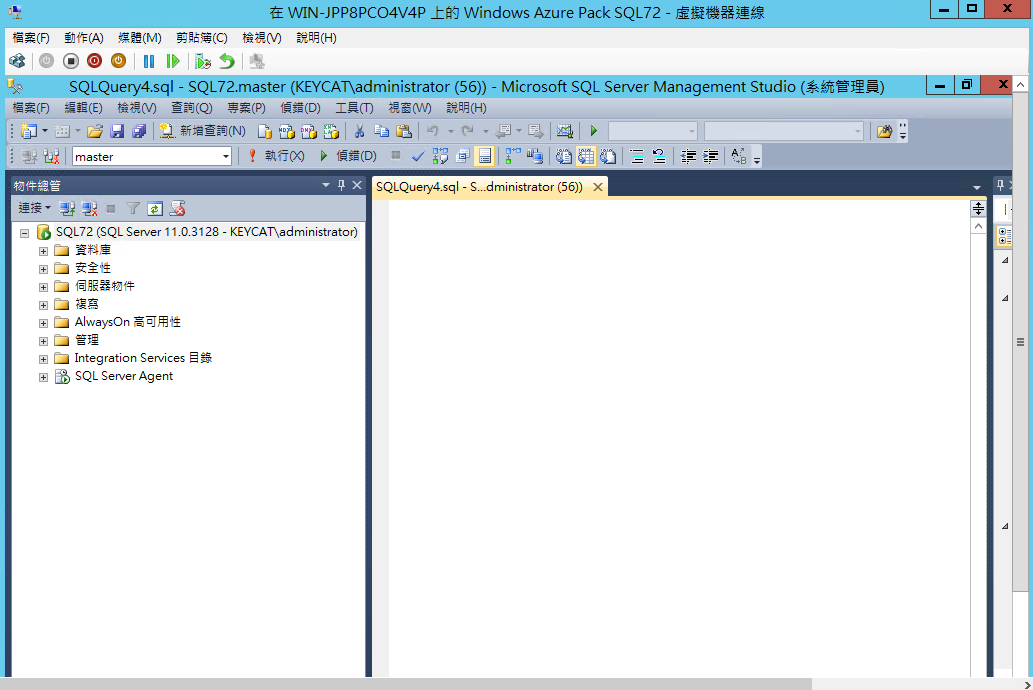Open the SSMS 專案(P) menu
The image size is (1033, 690).
246,107
